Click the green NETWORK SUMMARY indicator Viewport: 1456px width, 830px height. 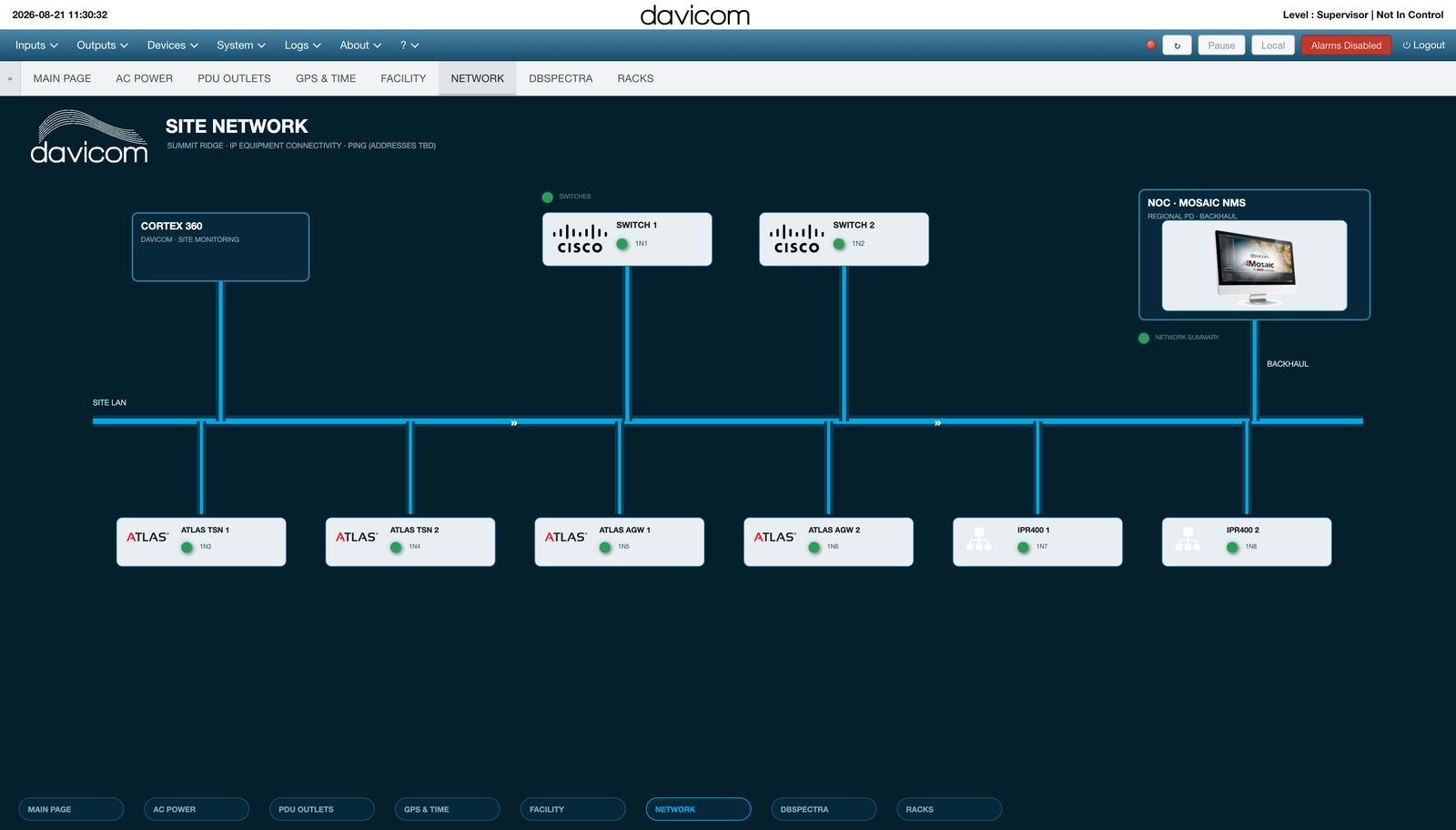click(1144, 338)
